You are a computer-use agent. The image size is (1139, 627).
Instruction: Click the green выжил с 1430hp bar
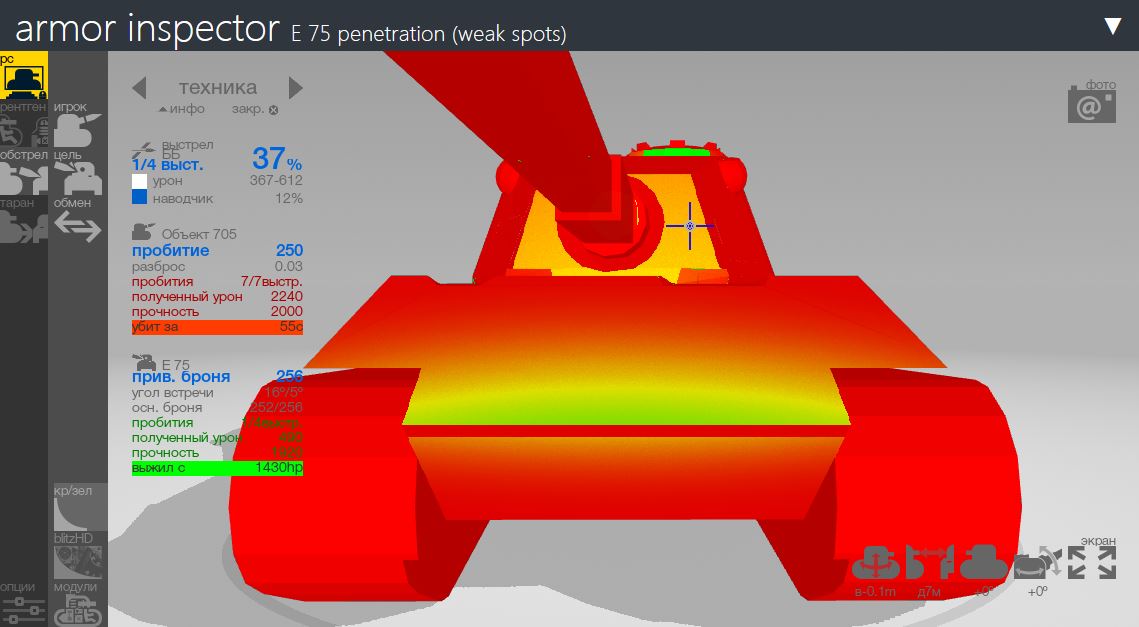coord(217,468)
